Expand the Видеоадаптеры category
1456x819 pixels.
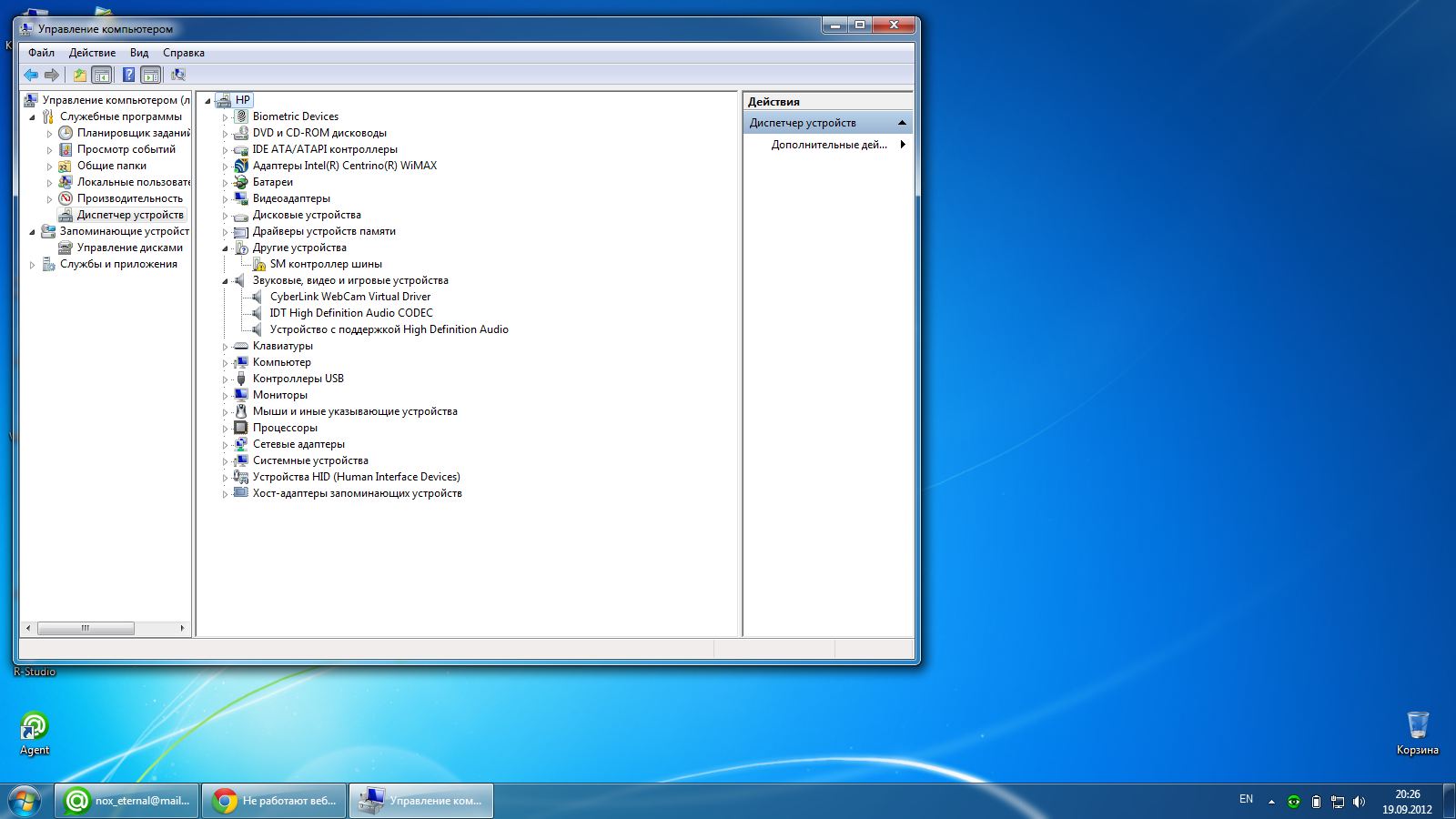pos(225,199)
